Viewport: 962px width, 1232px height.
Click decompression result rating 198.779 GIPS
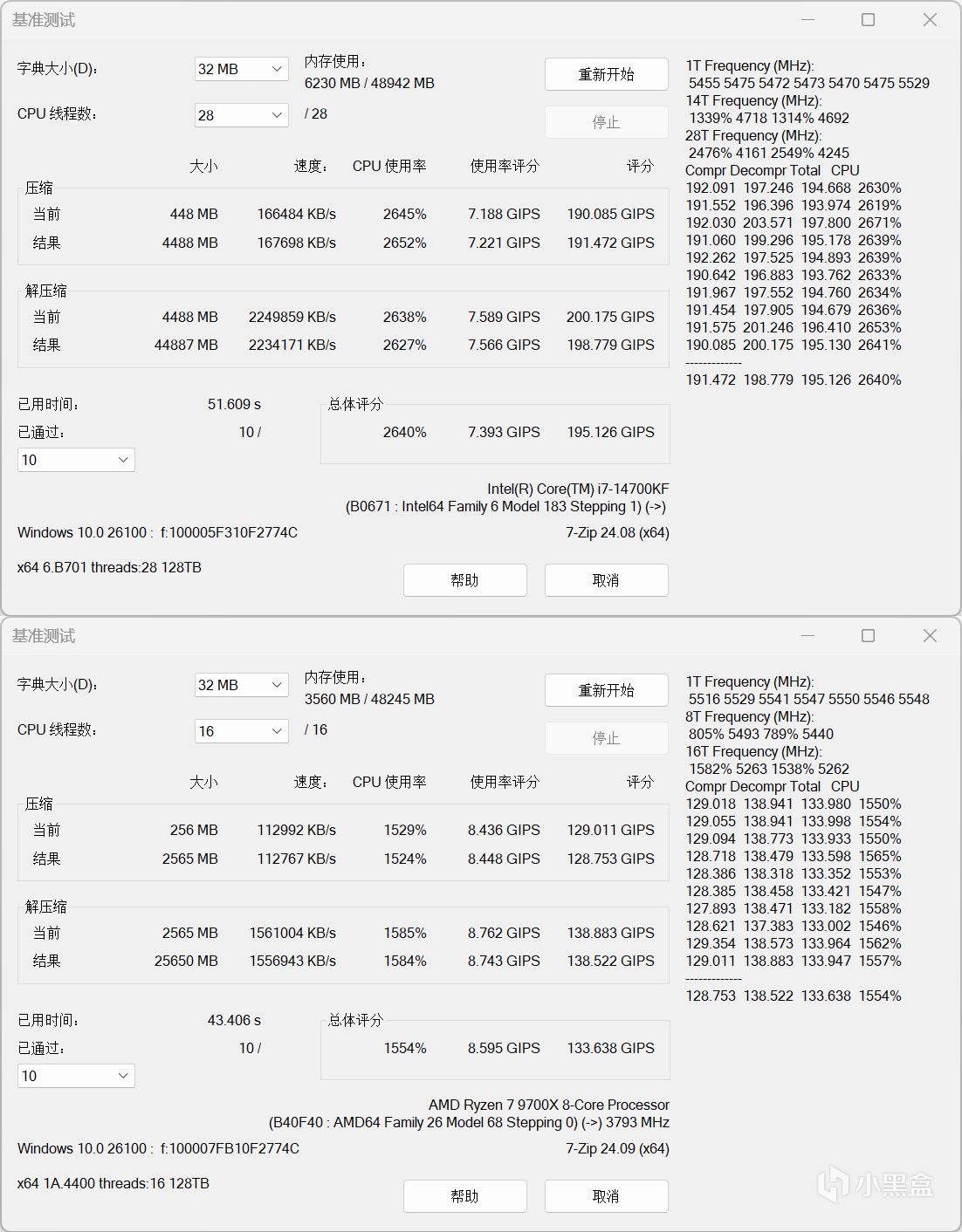(610, 345)
